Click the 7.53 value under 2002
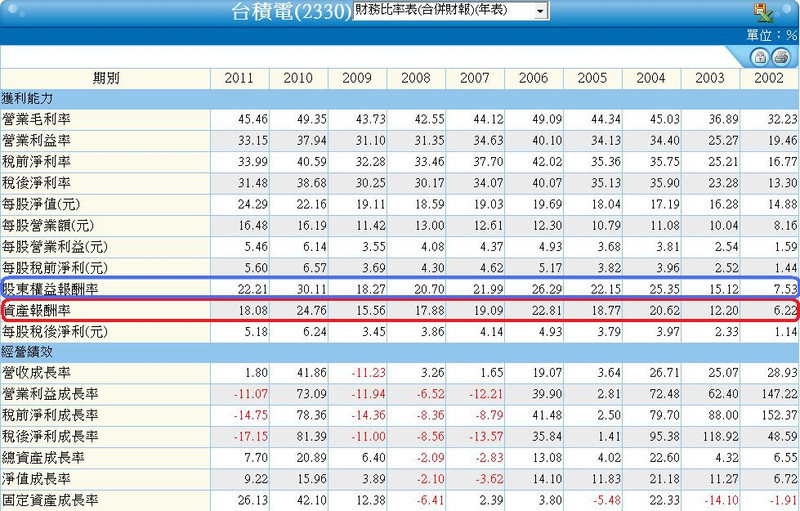800x511 pixels. click(785, 290)
